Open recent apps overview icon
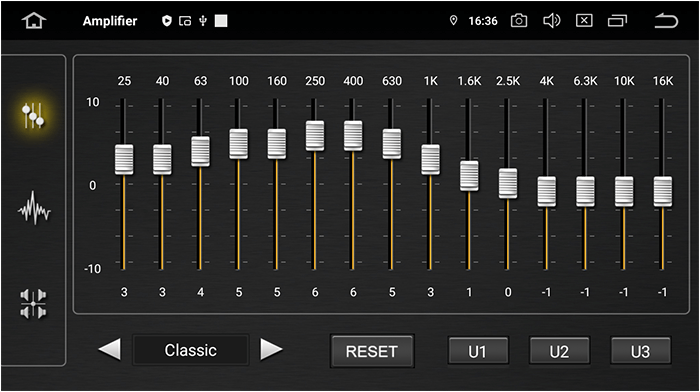This screenshot has height=392, width=700. pyautogui.click(x=617, y=21)
